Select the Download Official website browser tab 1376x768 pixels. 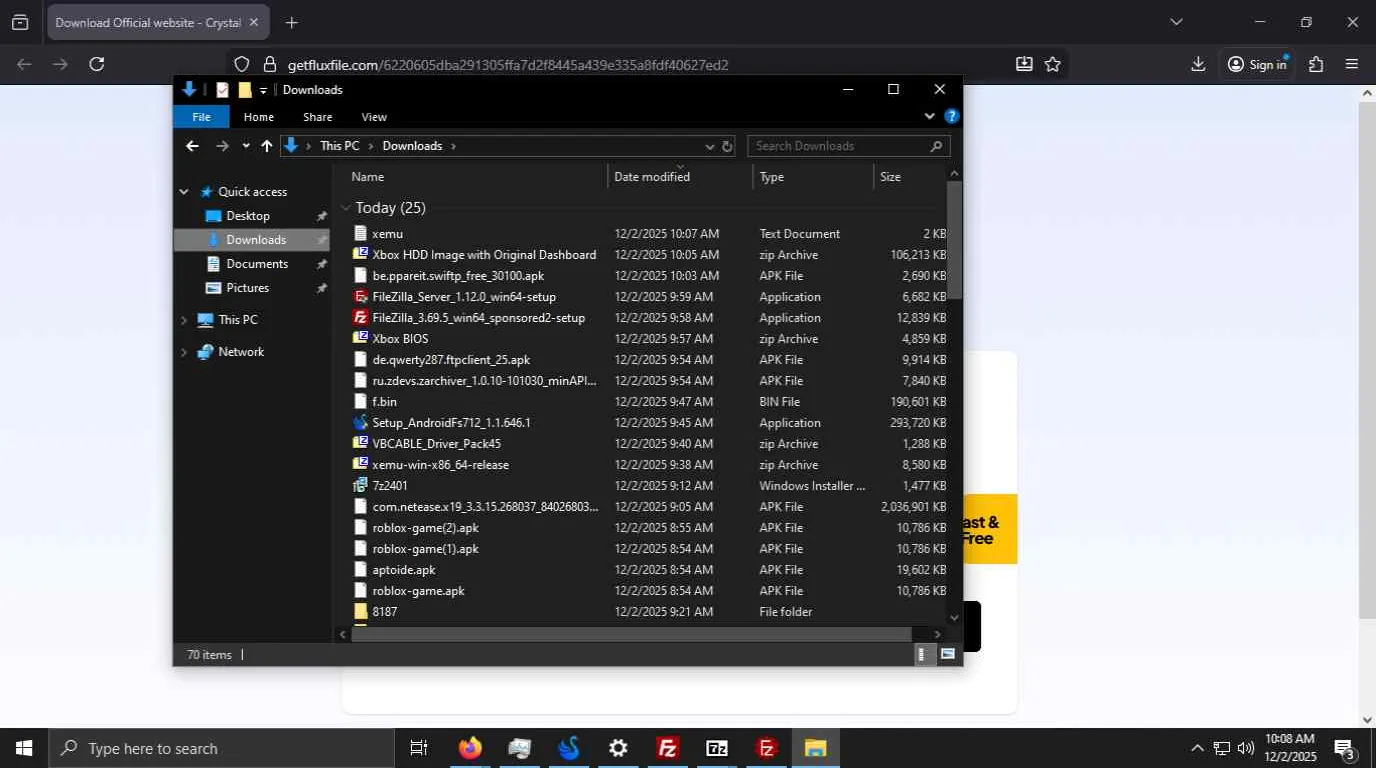point(158,22)
